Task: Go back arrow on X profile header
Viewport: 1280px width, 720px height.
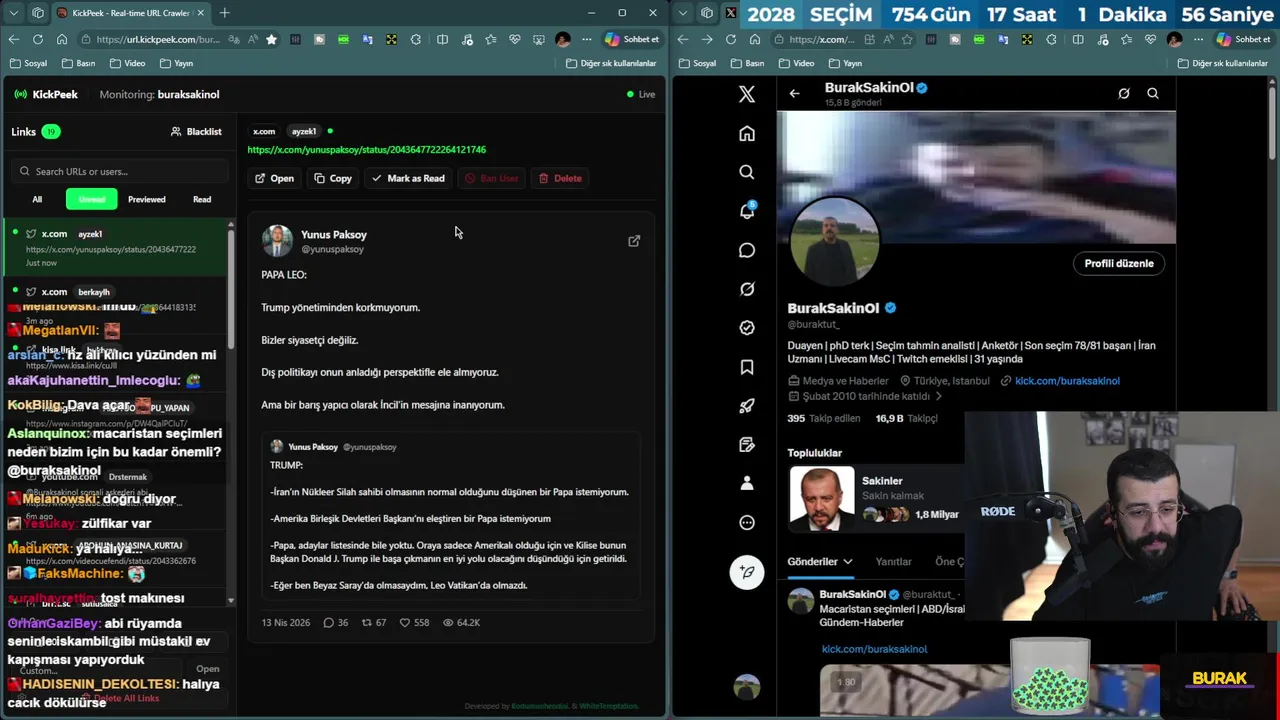Action: (x=794, y=93)
